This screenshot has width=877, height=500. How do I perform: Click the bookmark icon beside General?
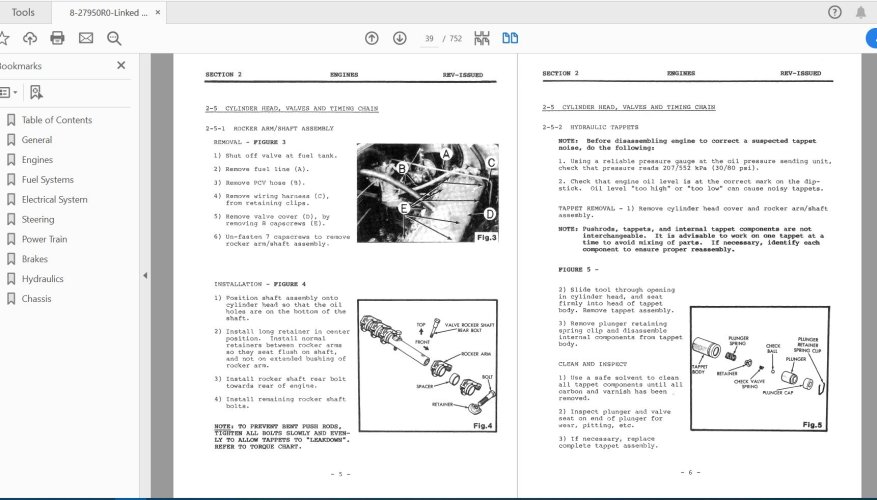coord(11,140)
